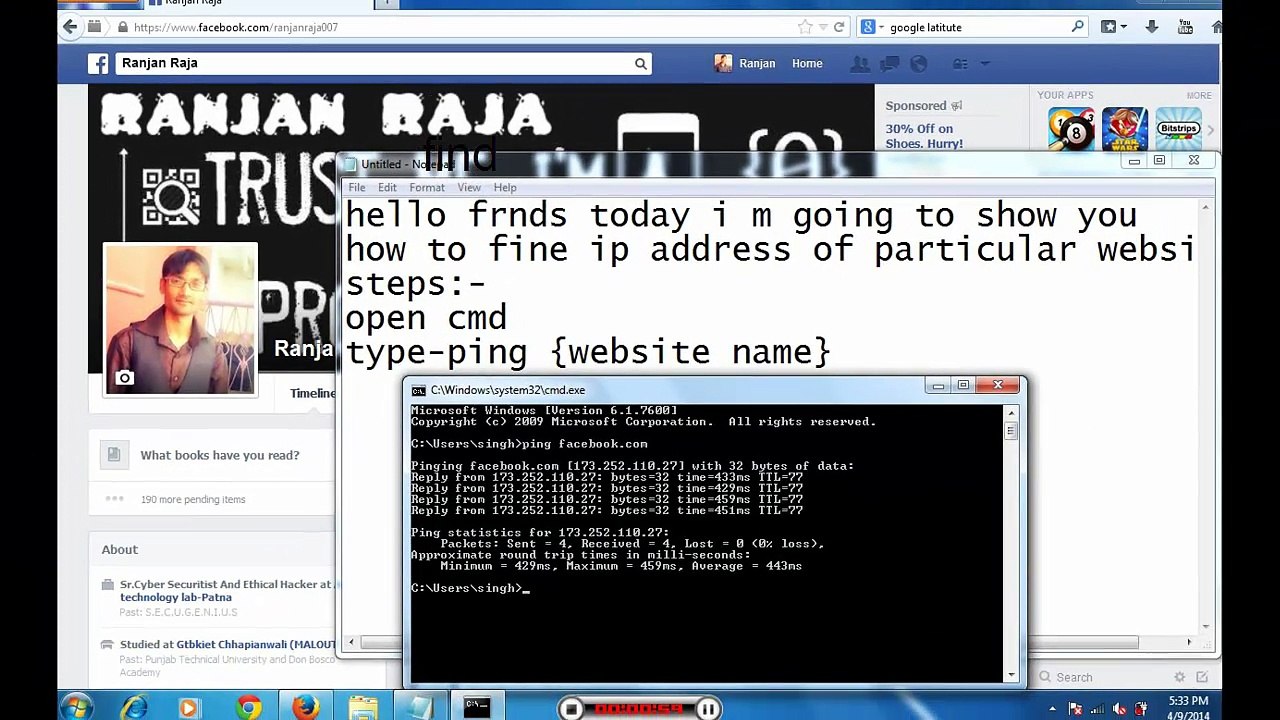The width and height of the screenshot is (1280, 720).
Task: Open Facebook messages icon
Action: (889, 64)
